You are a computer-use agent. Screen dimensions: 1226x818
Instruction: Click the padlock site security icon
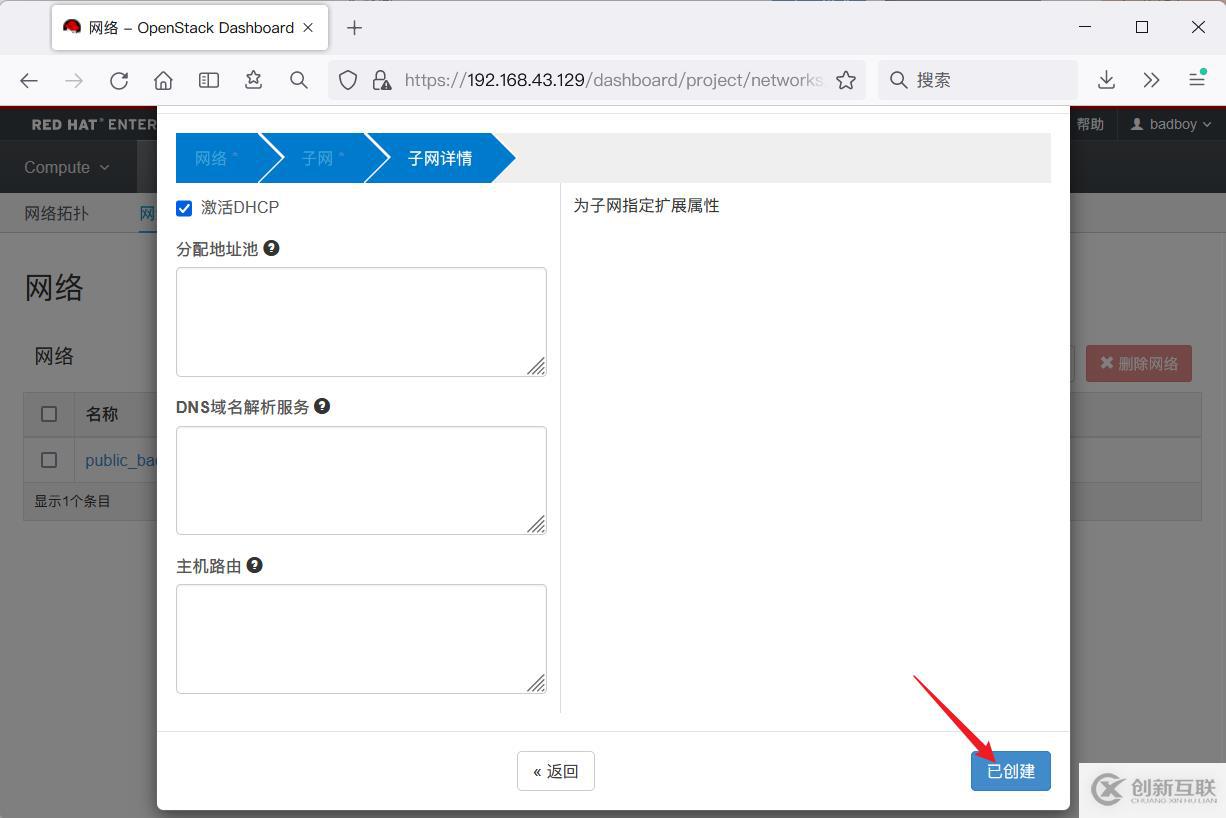[381, 80]
